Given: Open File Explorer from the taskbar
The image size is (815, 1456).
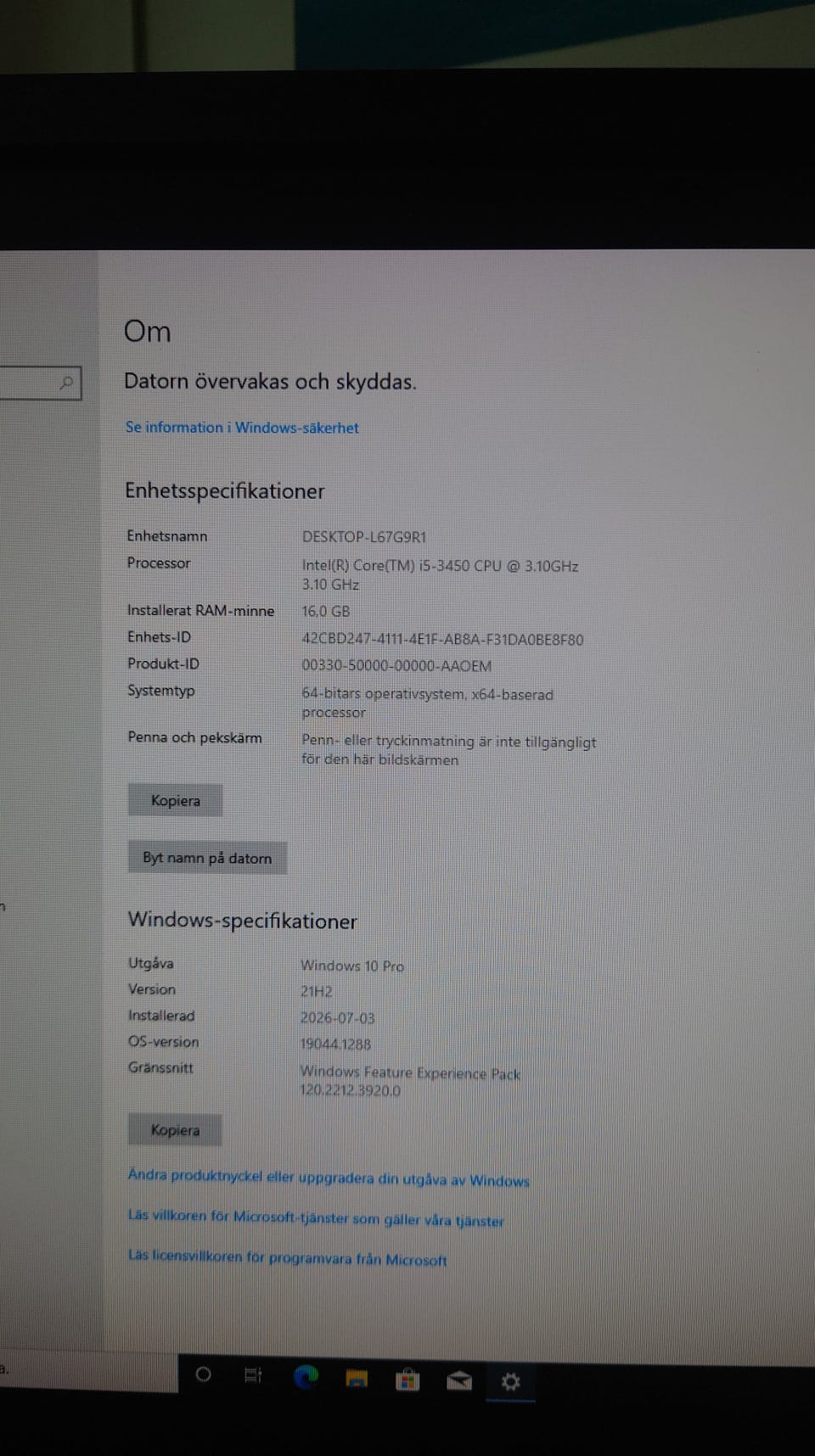Looking at the screenshot, I should pyautogui.click(x=357, y=1379).
